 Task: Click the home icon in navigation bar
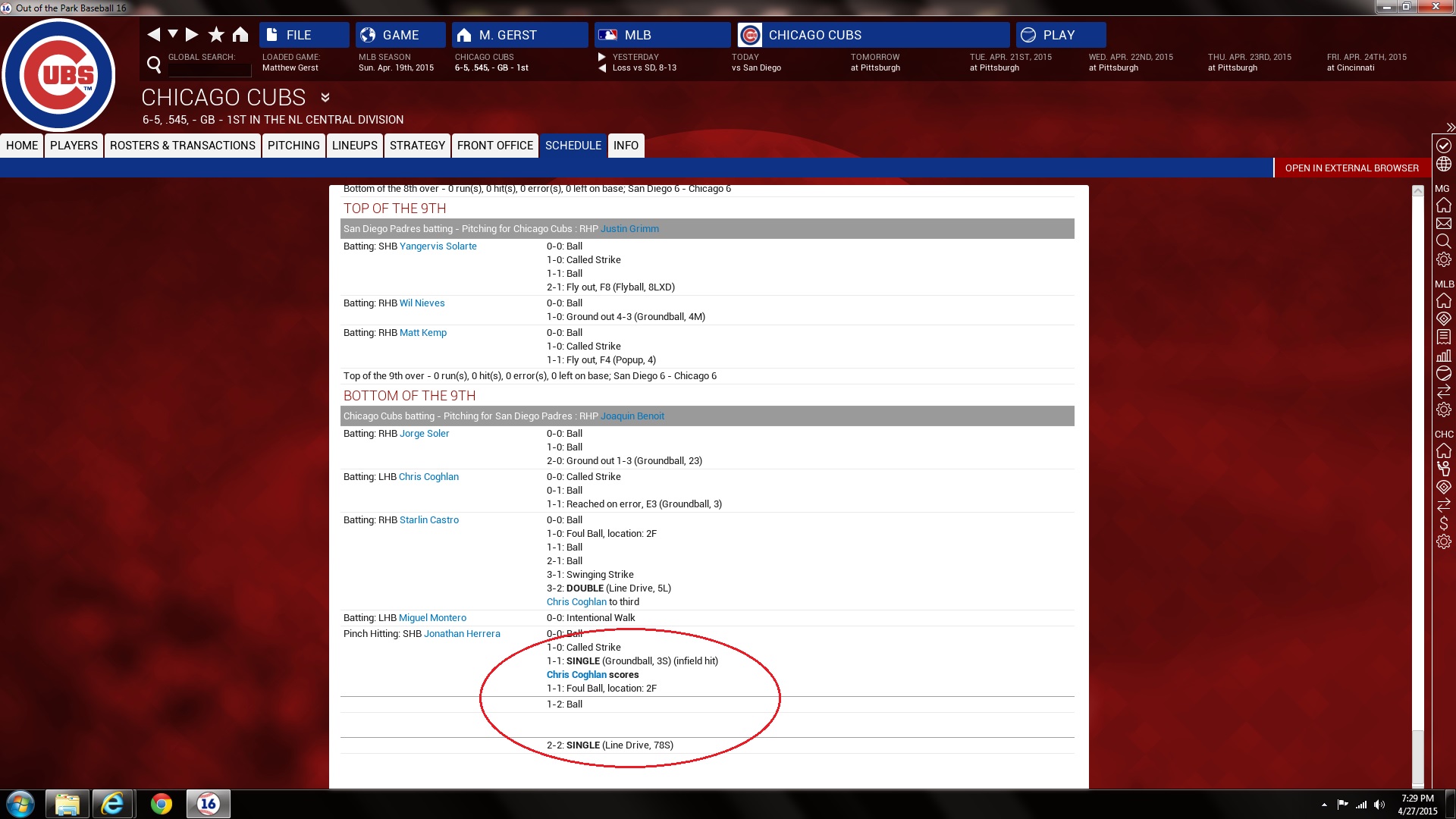240,35
